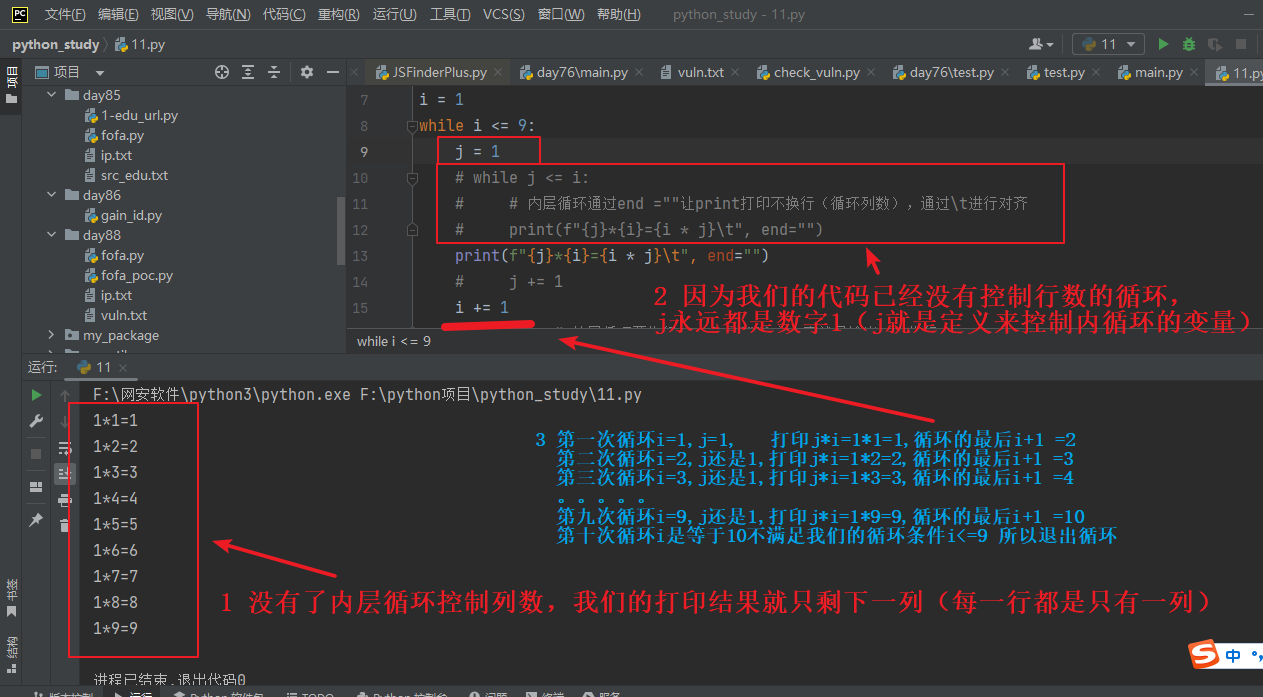Viewport: 1263px width, 697px height.
Task: Run the current configuration with green play button
Action: click(1163, 44)
